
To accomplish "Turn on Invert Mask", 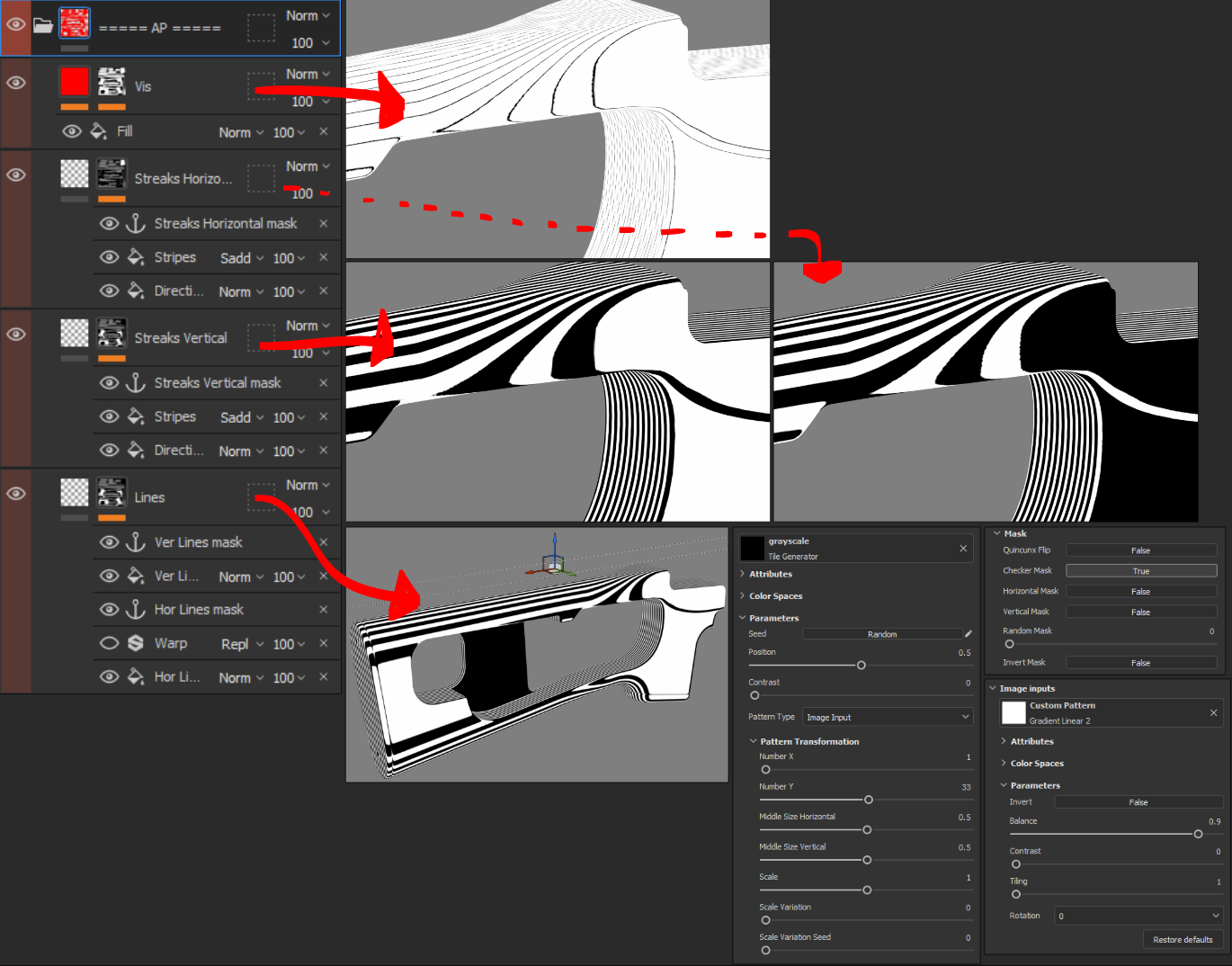I will 1141,662.
